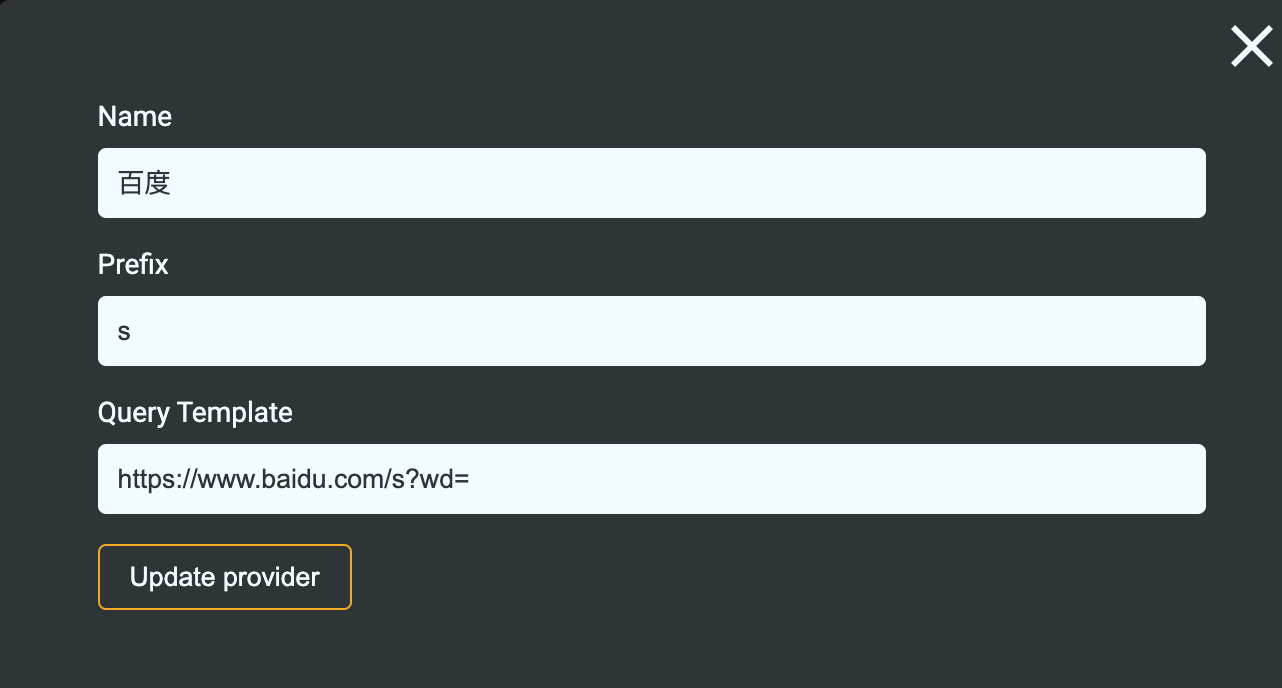Click the Name input field
The height and width of the screenshot is (688, 1282).
pos(651,183)
